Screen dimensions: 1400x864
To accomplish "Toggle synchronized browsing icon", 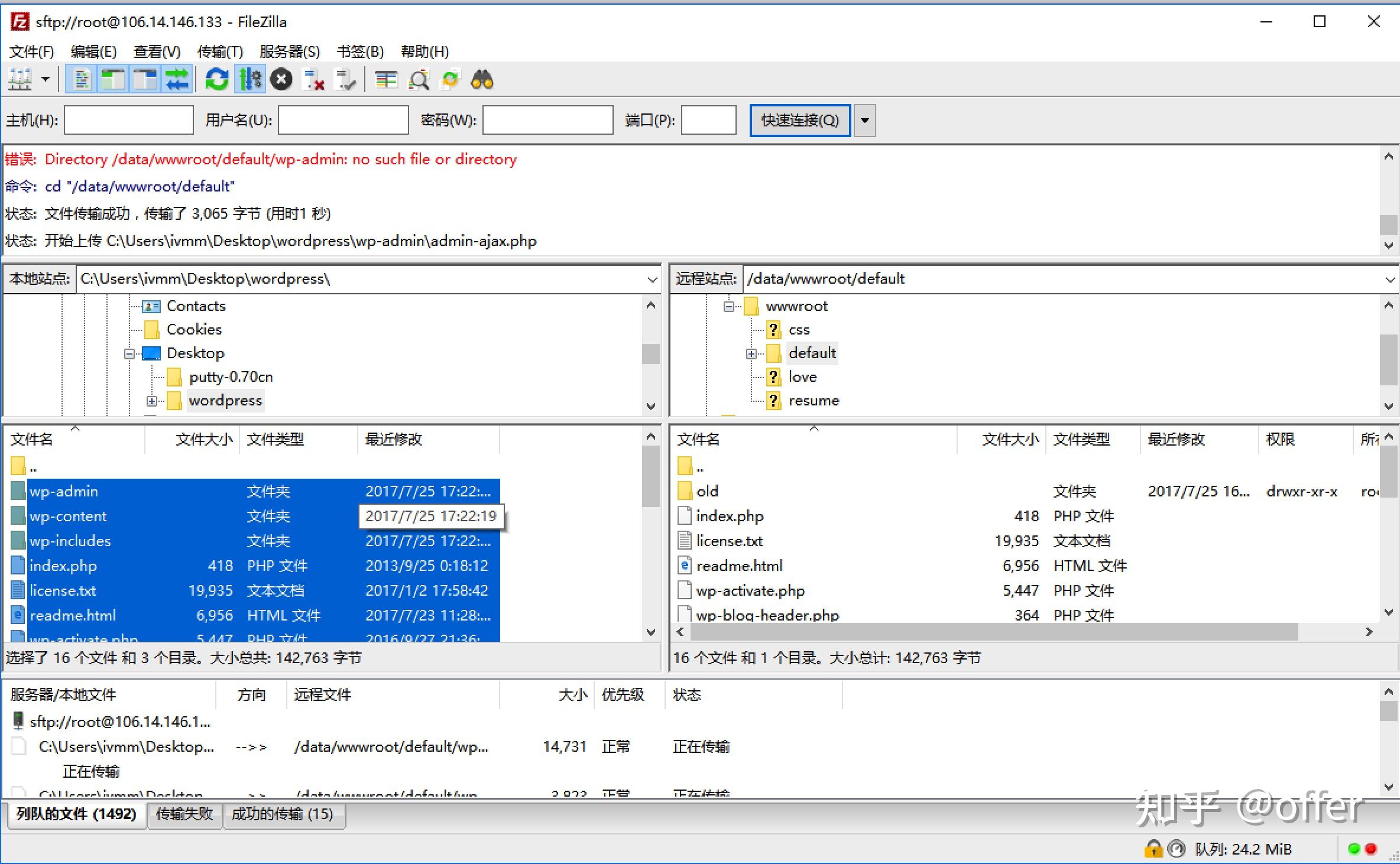I will 451,79.
